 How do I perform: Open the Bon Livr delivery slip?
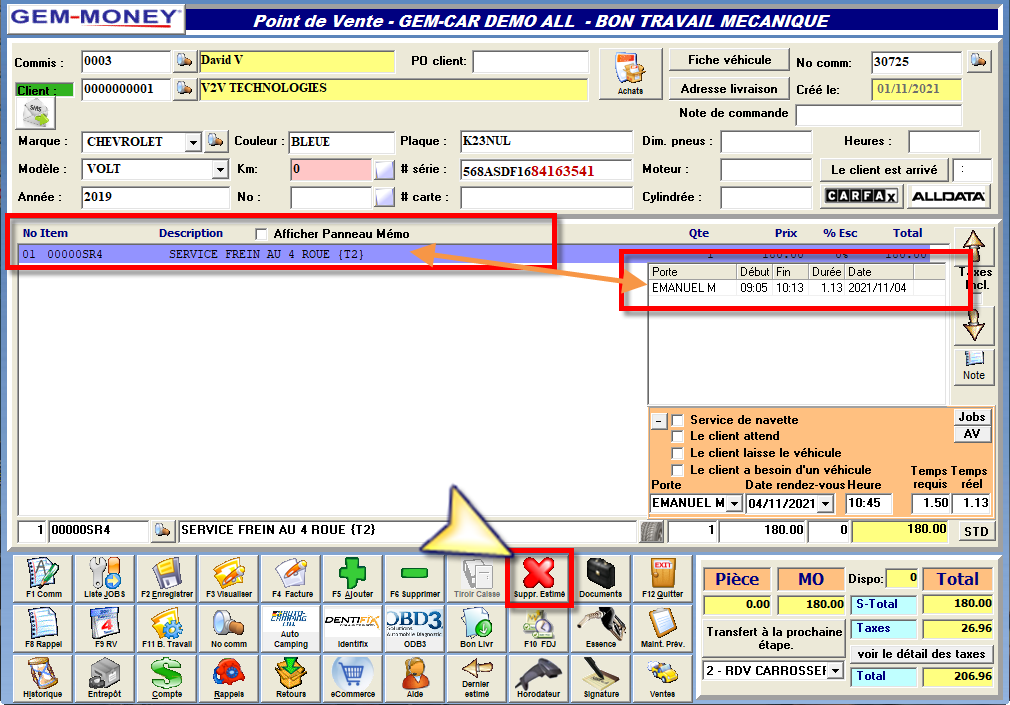477,628
